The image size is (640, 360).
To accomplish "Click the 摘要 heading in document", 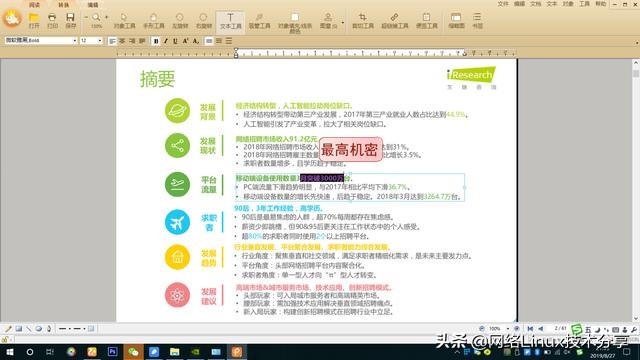I will pyautogui.click(x=158, y=79).
